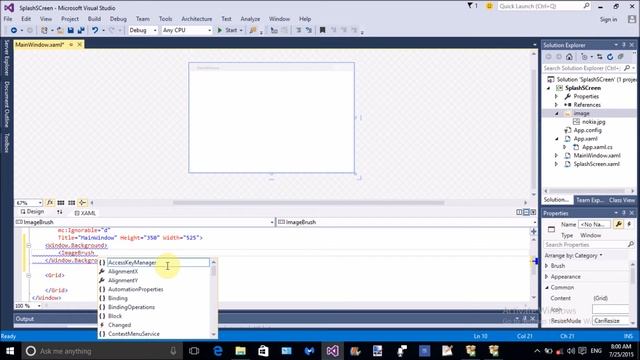Select SplashScreen.xaml in Solution Explorer

(x=596, y=164)
